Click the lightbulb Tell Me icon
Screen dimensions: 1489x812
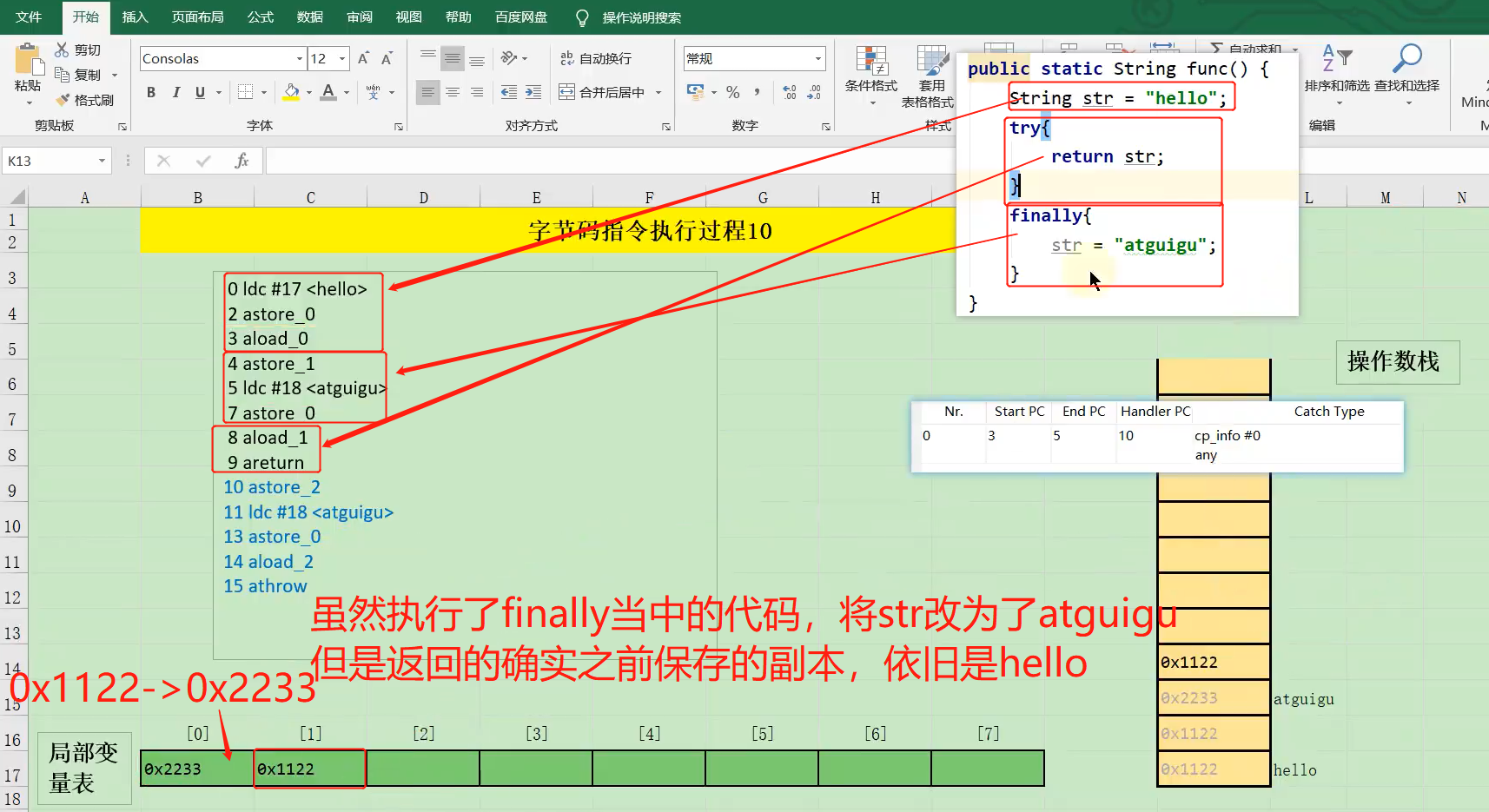(x=582, y=17)
